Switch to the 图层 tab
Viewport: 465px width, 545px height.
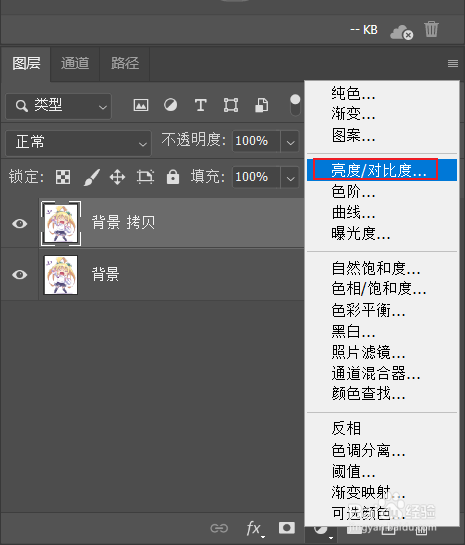point(26,64)
